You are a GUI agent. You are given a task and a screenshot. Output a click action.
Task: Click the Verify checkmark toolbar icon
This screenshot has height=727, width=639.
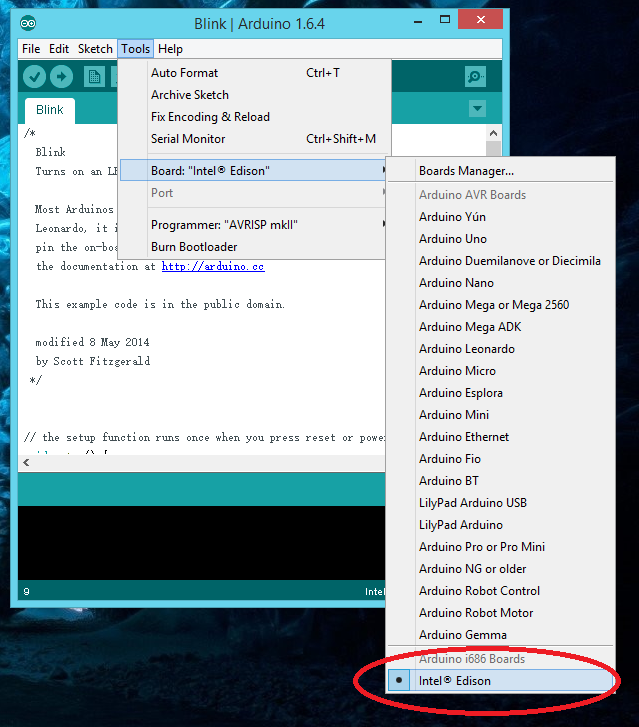coord(34,77)
